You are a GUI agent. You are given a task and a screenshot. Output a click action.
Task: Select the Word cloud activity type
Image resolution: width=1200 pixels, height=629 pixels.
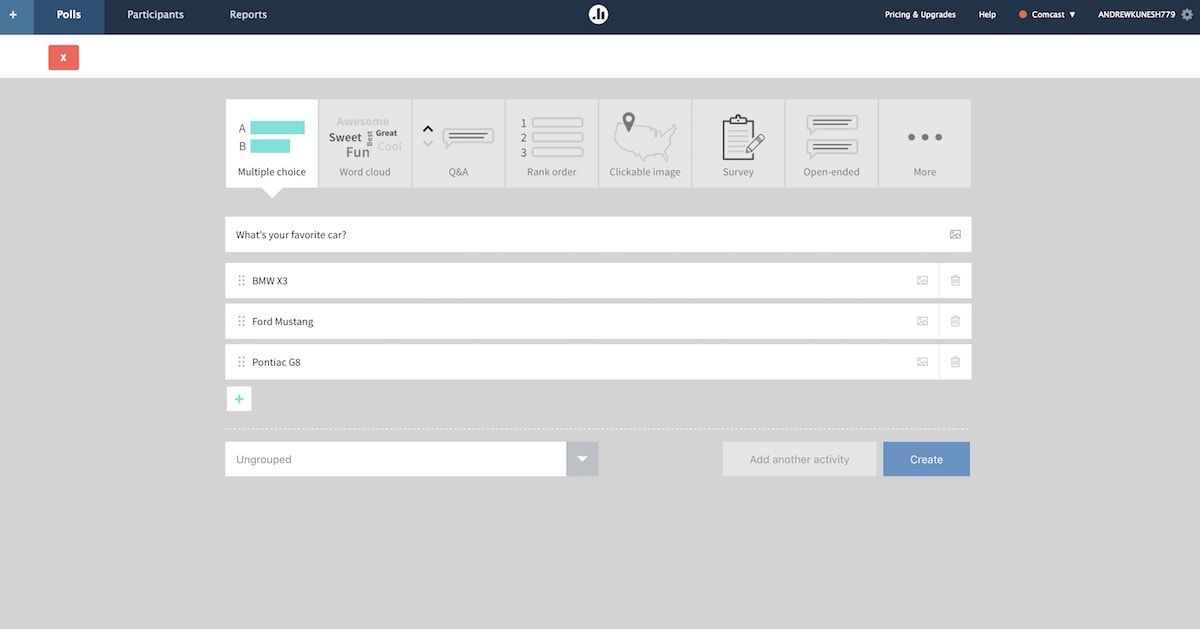click(x=365, y=143)
